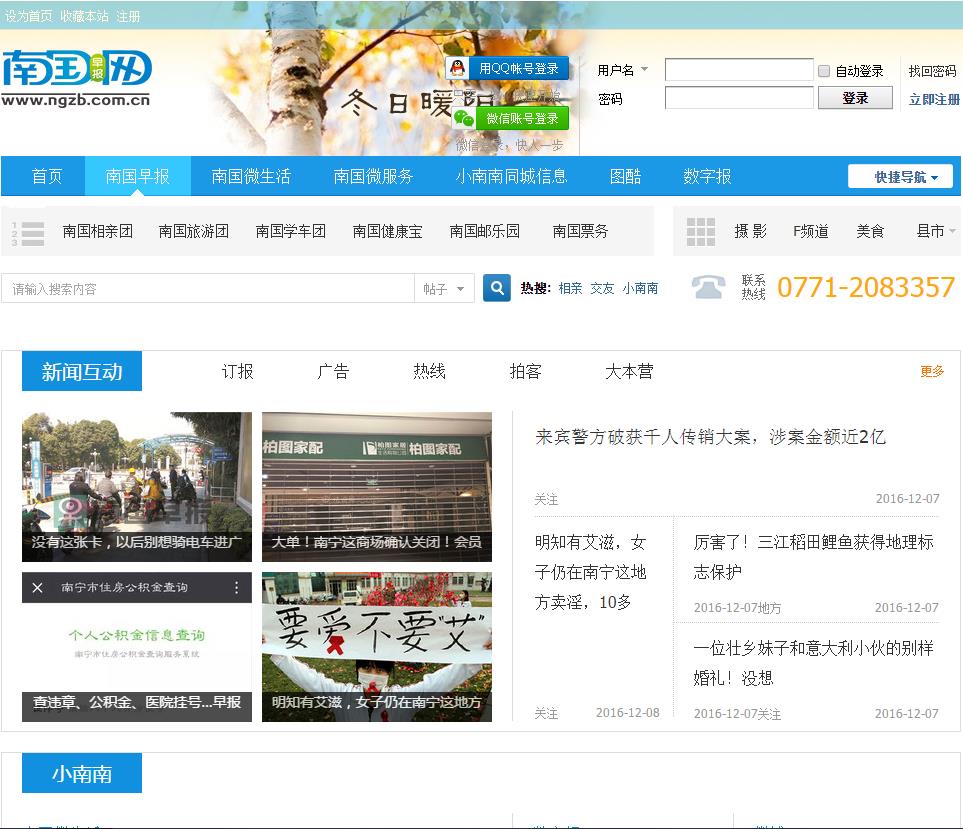963x829 pixels.
Task: Click the 小南南 section header
Action: click(x=82, y=773)
